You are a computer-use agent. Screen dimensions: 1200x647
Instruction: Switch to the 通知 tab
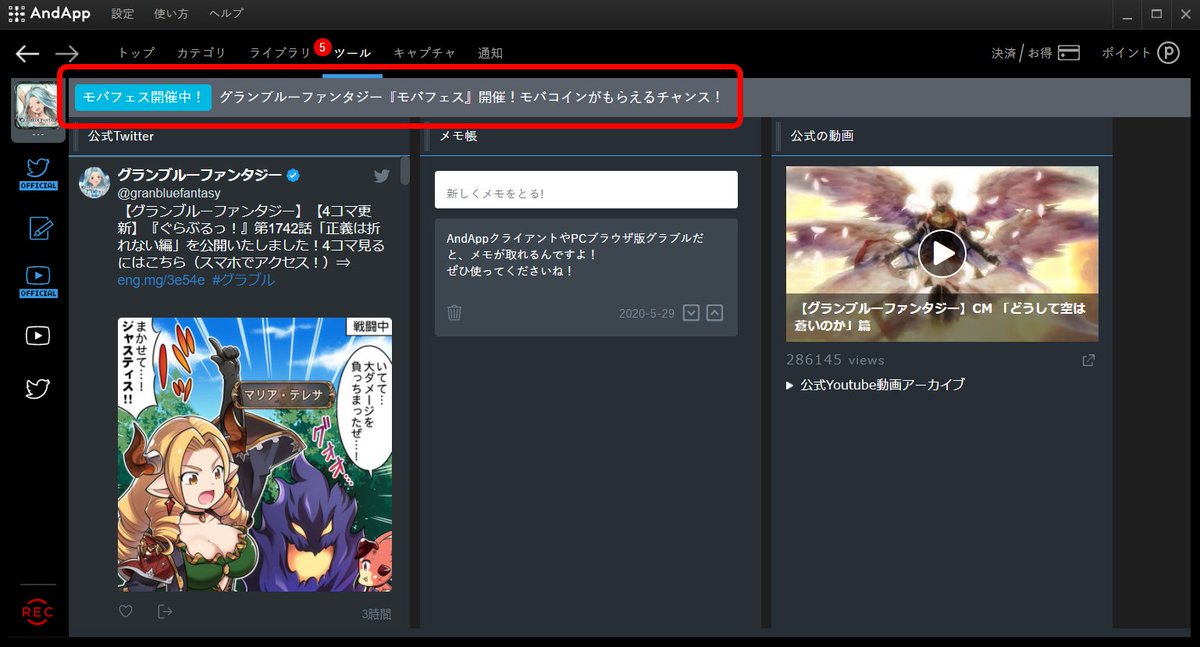point(490,54)
